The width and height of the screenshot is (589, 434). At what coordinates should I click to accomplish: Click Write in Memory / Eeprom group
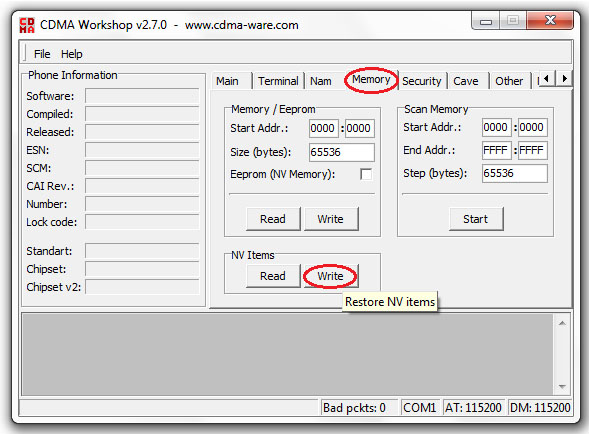331,219
